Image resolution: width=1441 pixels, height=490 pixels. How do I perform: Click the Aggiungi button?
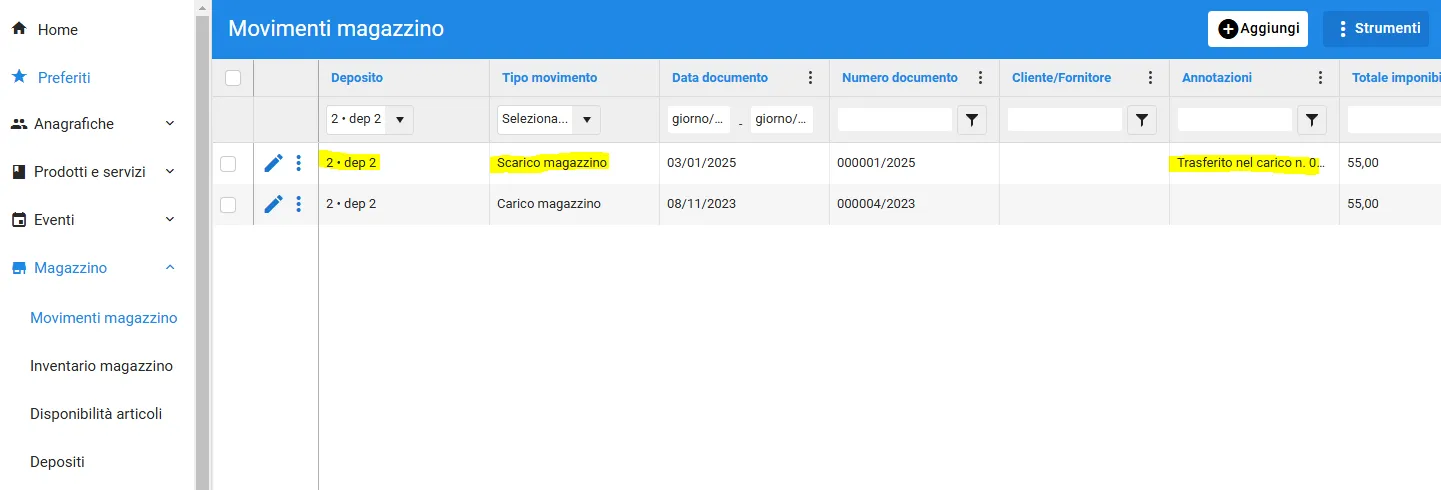pyautogui.click(x=1258, y=29)
